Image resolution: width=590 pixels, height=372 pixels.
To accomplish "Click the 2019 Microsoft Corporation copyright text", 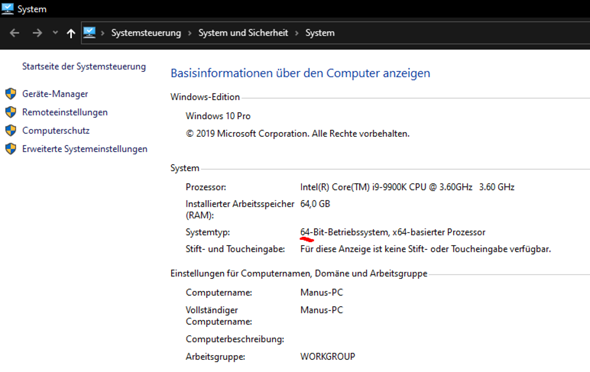I will 298,134.
